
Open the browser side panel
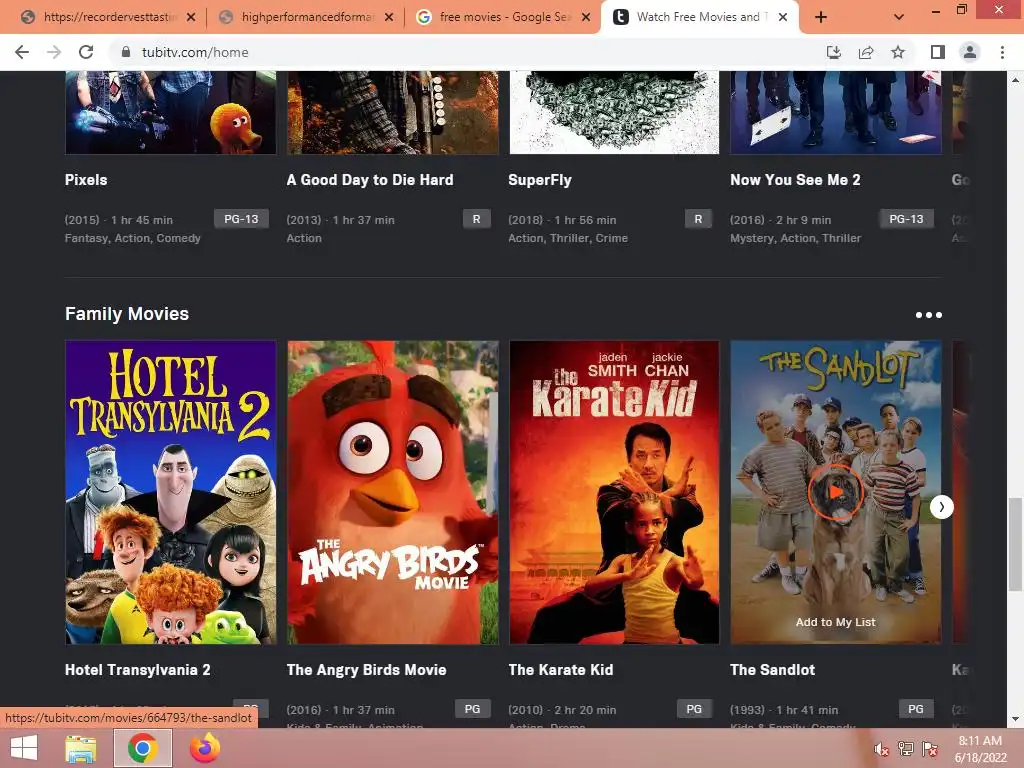tap(938, 52)
